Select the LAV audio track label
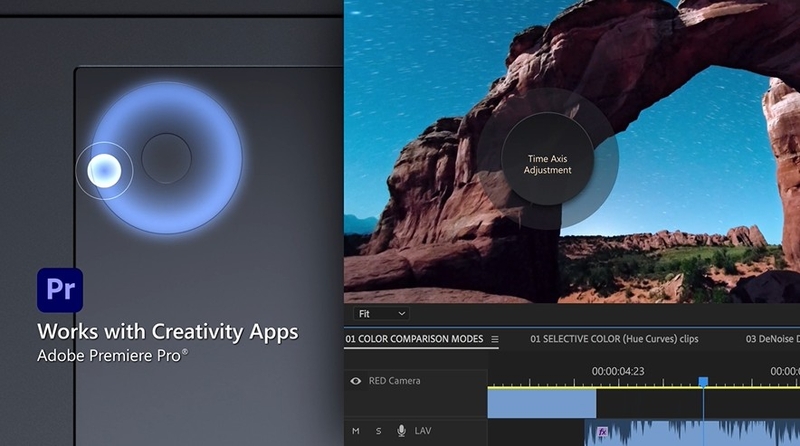Viewport: 800px width, 446px height. click(x=423, y=431)
